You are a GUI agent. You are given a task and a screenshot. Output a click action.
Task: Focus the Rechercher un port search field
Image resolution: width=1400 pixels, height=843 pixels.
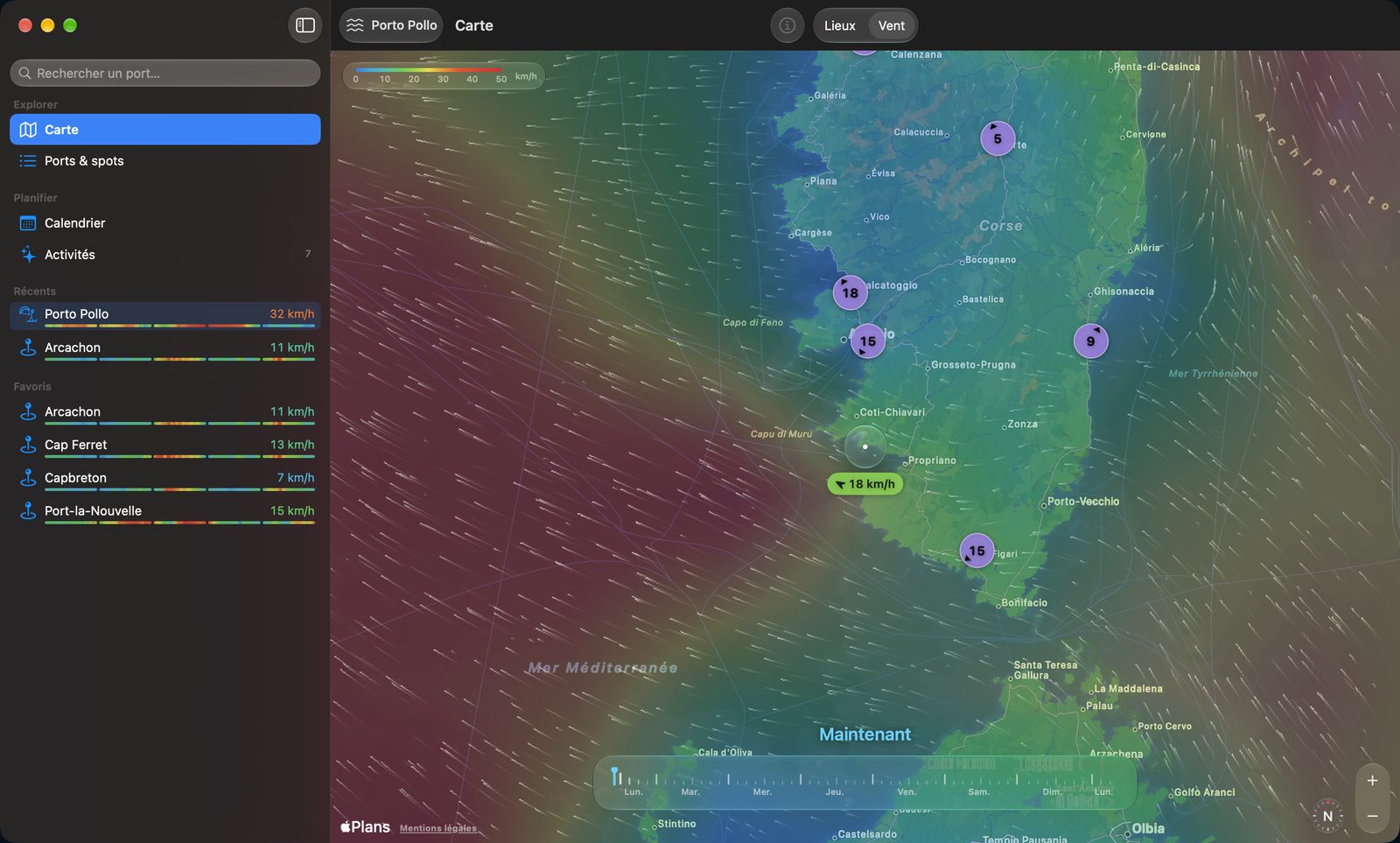point(165,74)
